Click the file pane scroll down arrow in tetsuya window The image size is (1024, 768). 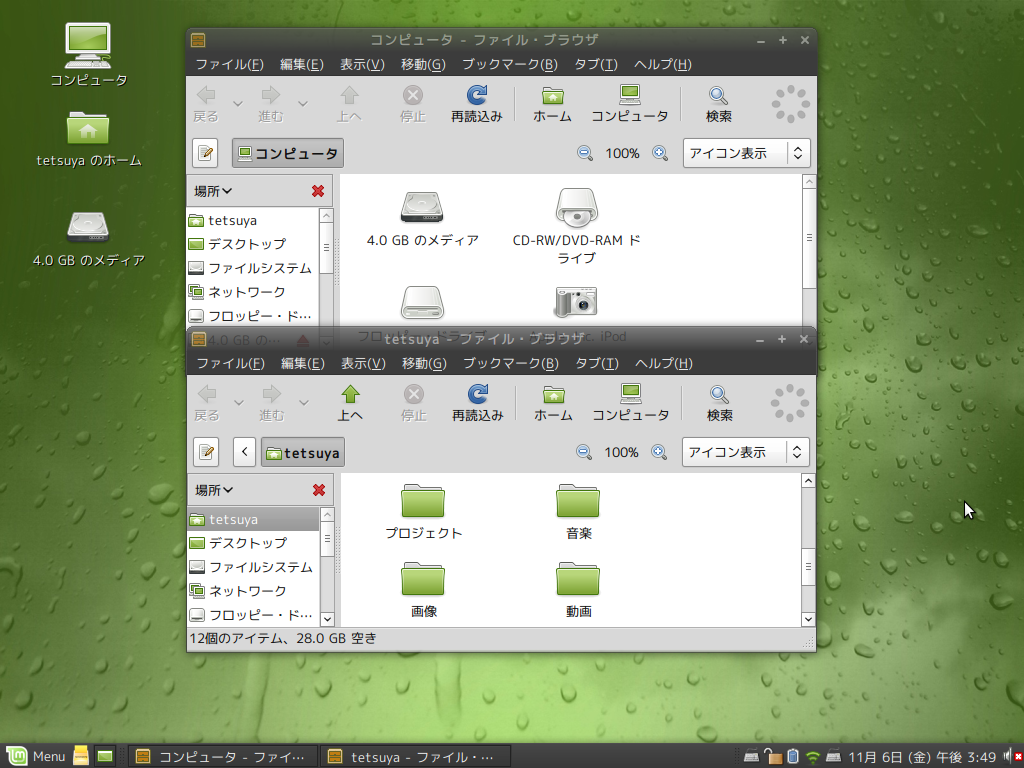(x=808, y=619)
